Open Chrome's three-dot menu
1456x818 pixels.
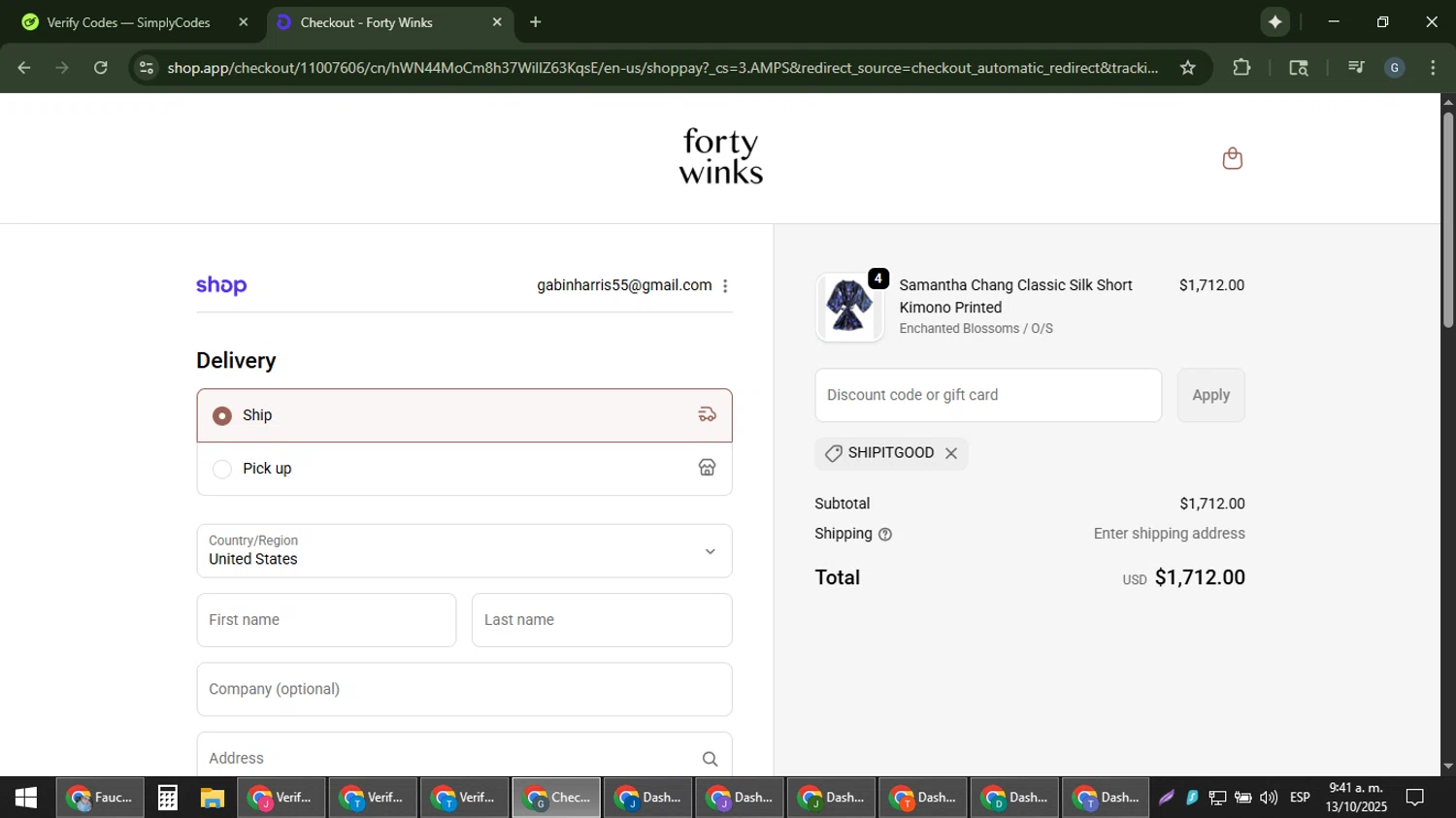[x=1433, y=67]
